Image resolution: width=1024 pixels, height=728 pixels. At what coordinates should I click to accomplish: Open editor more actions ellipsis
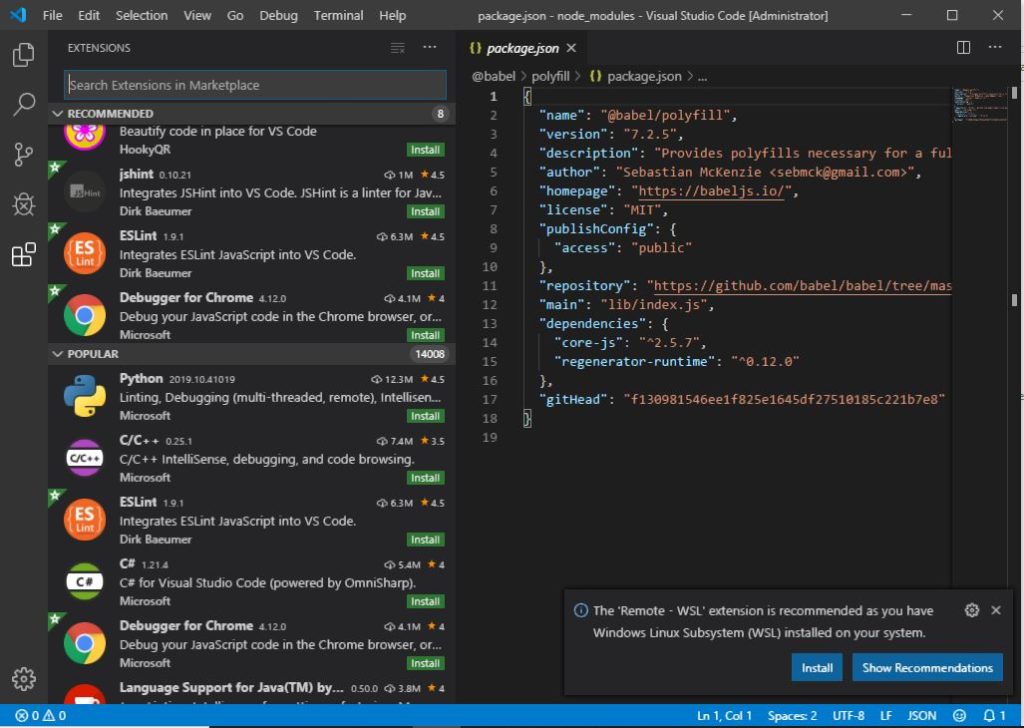click(995, 47)
